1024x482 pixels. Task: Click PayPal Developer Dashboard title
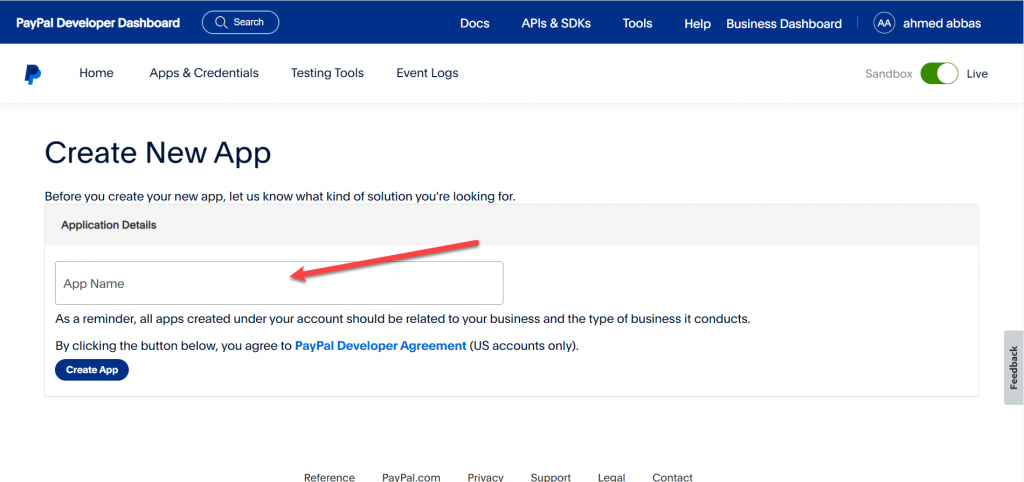point(98,23)
